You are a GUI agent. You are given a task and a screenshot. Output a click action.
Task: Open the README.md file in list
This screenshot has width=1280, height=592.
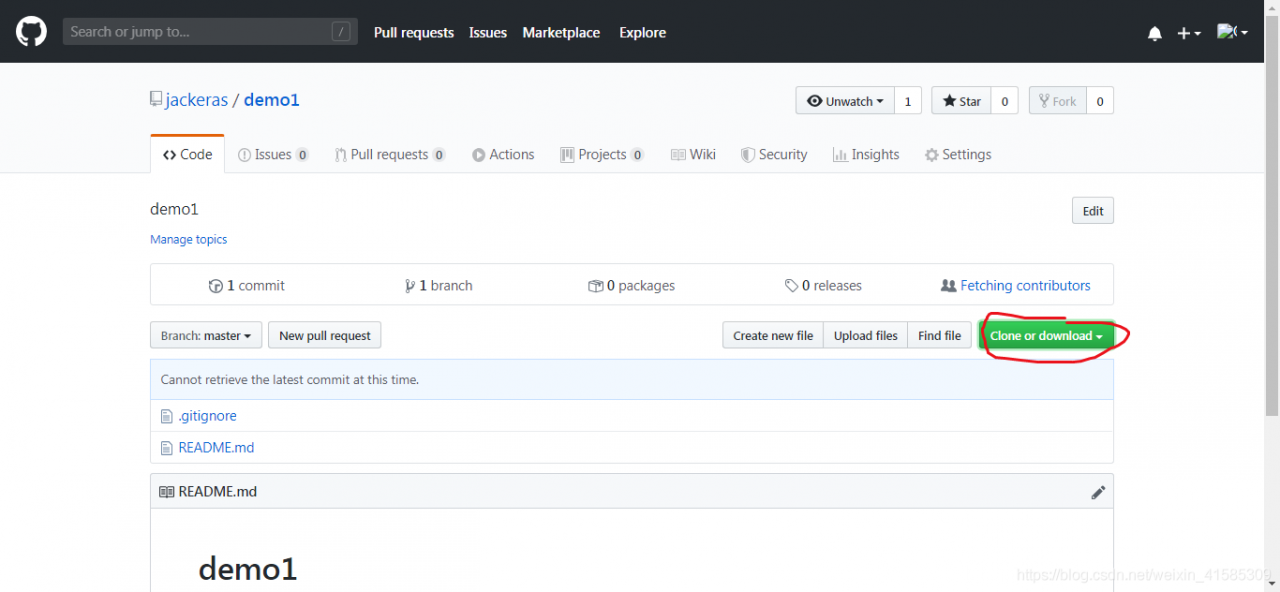click(216, 448)
